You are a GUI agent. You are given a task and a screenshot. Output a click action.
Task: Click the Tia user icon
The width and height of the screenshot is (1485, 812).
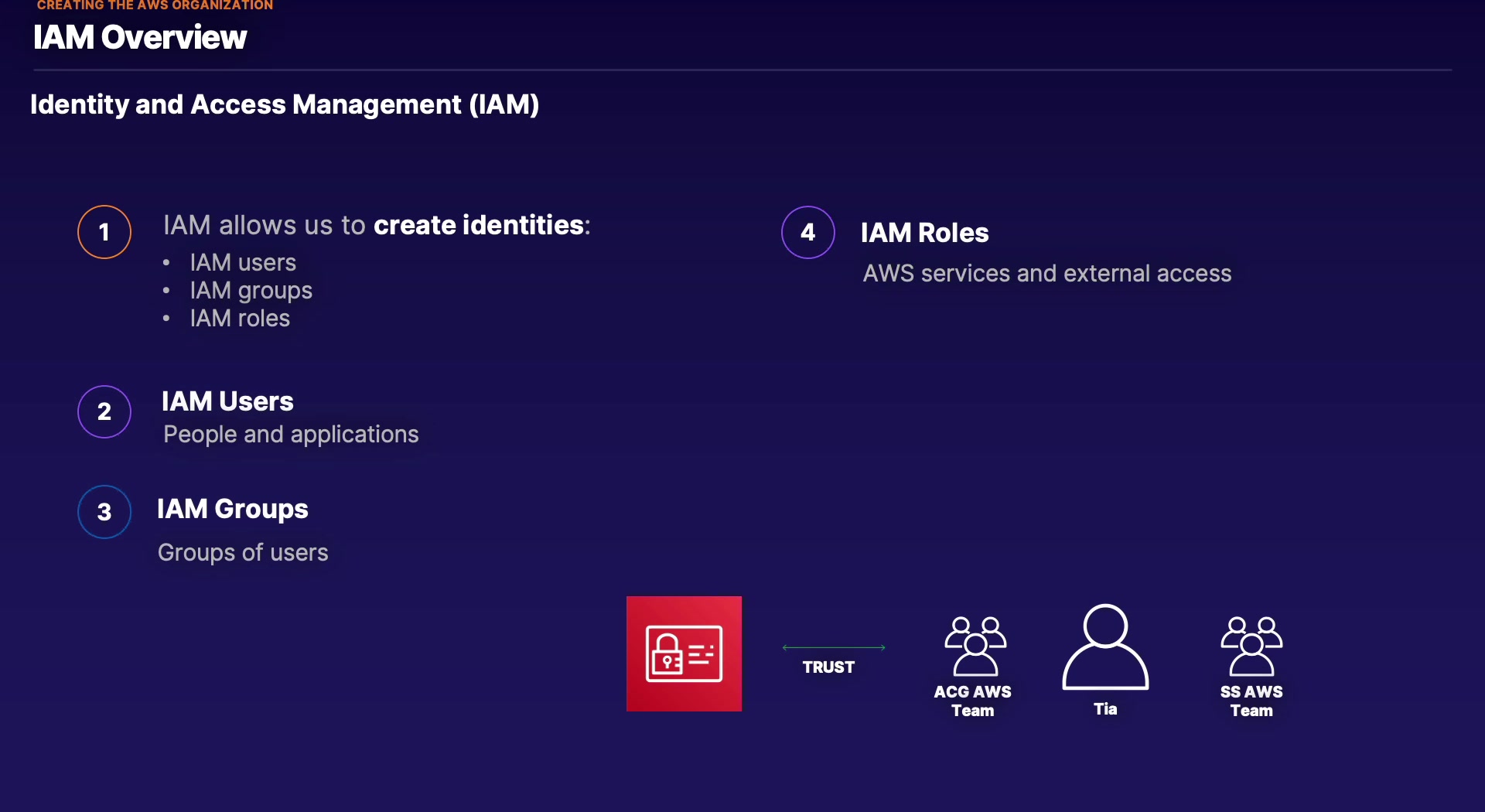[1105, 648]
